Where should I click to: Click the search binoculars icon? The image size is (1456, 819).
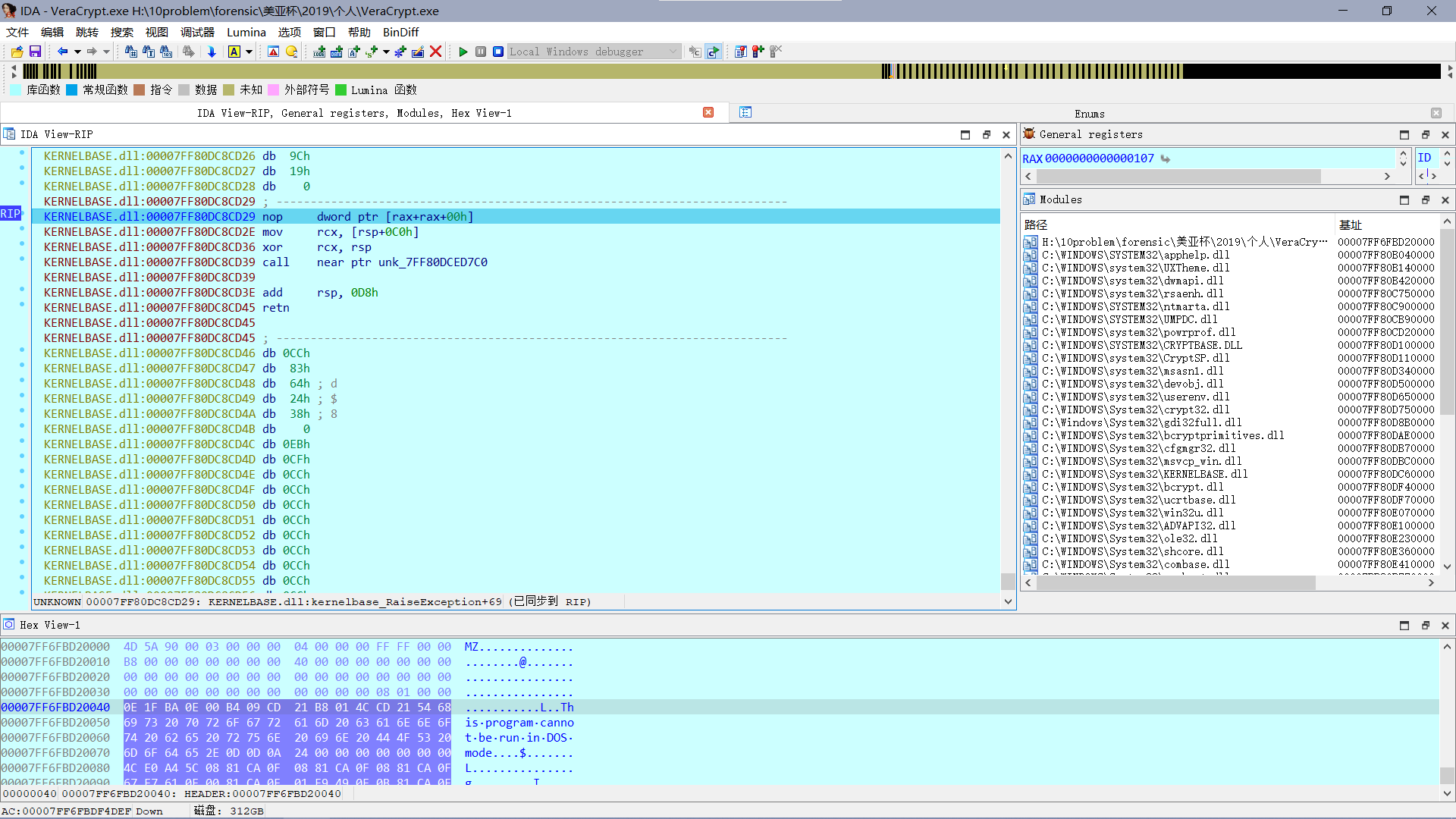tap(131, 52)
